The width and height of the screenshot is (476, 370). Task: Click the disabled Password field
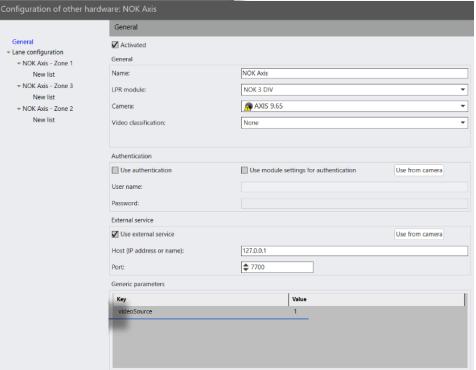[x=354, y=203]
